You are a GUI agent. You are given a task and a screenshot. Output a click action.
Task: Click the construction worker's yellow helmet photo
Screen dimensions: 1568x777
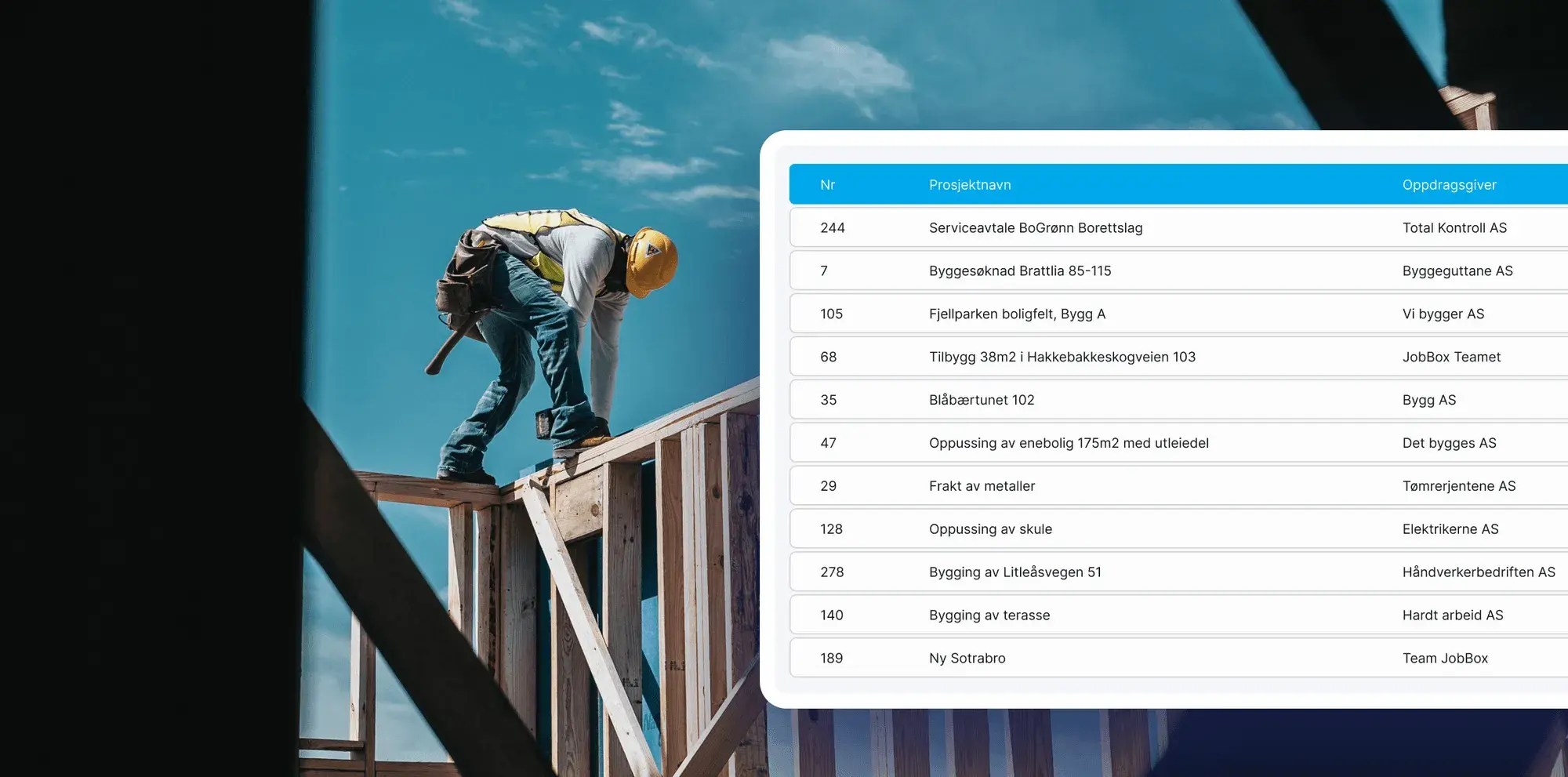652,259
